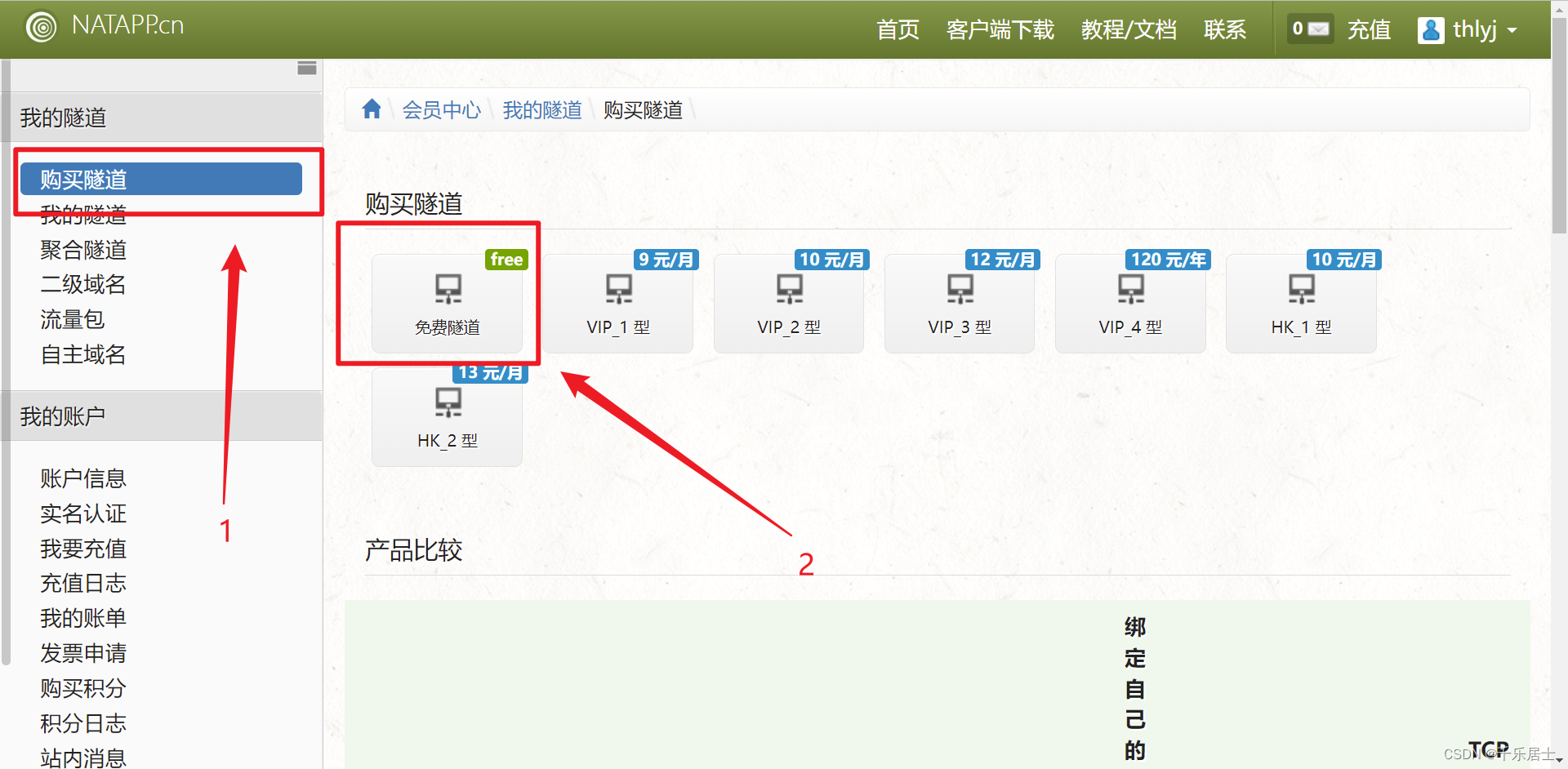
Task: Open 教程/文档 in the top navigation
Action: point(1129,29)
